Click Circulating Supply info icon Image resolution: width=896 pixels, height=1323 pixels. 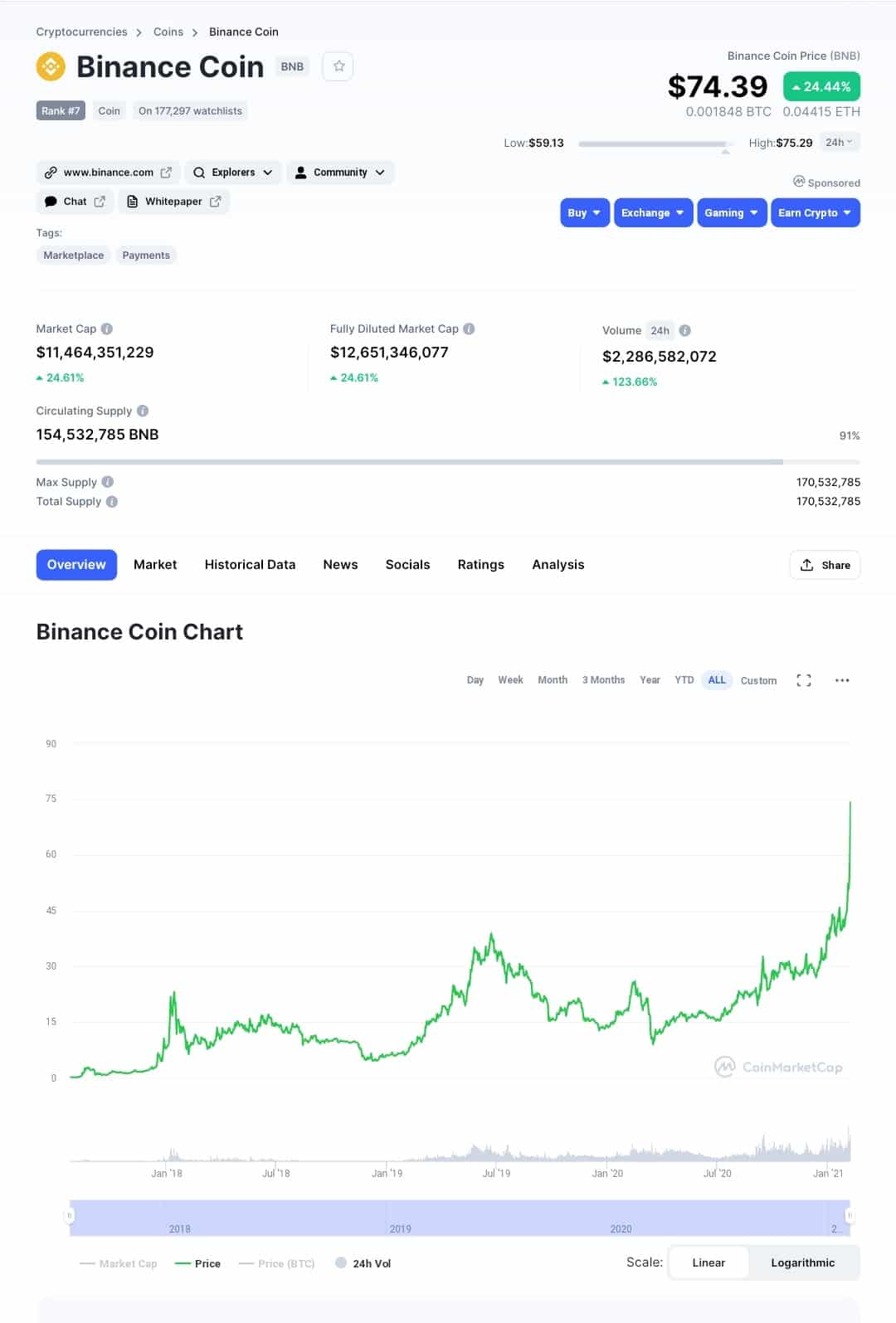pos(143,411)
